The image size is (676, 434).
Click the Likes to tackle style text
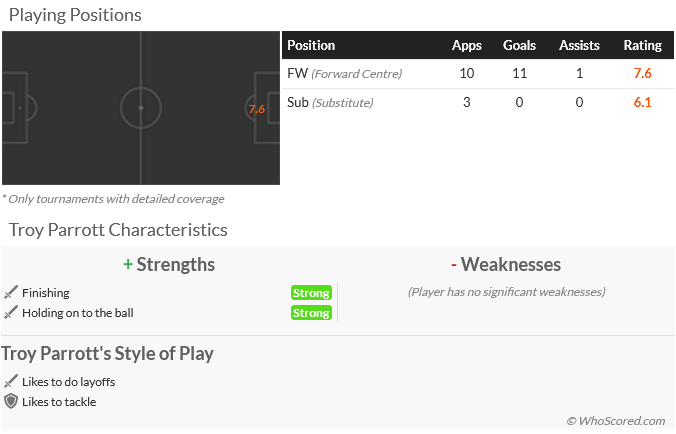[x=59, y=402]
